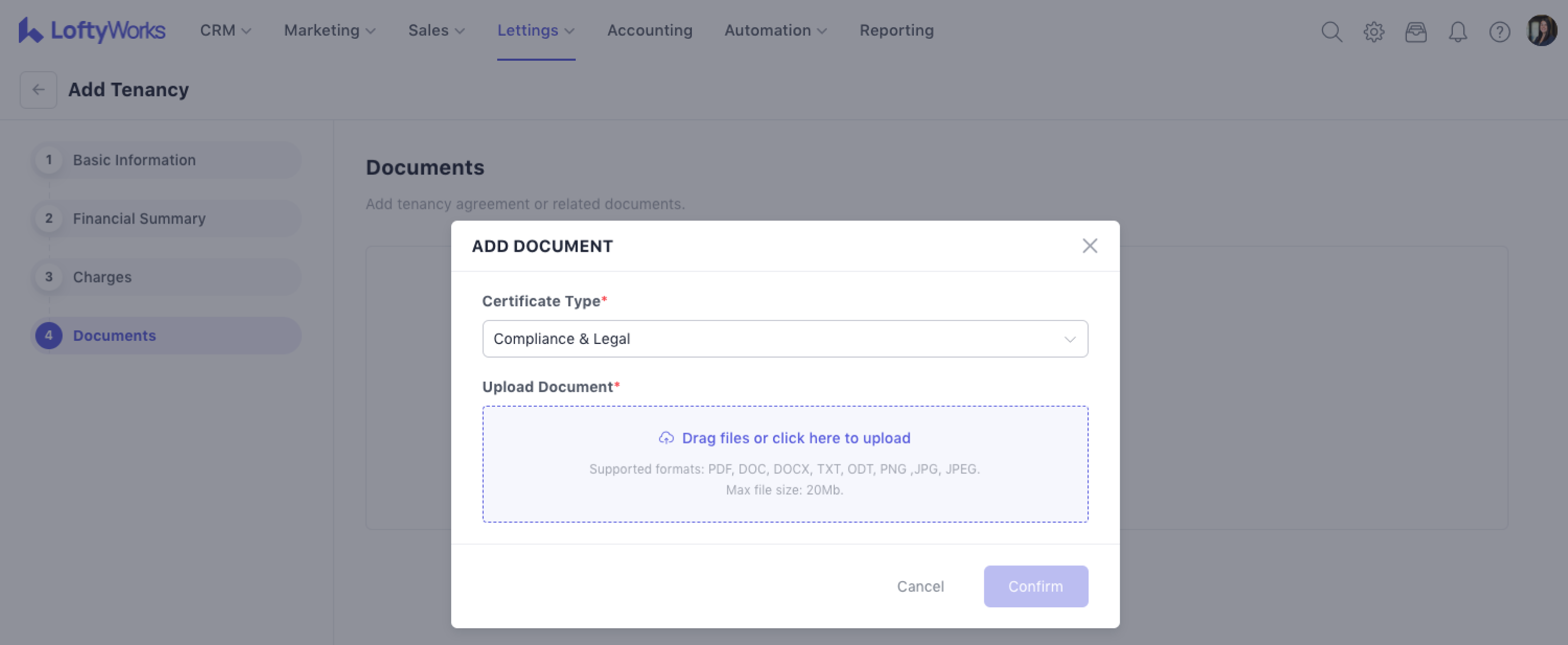Open the Marketing dropdown menu
This screenshot has width=1568, height=645.
point(329,30)
